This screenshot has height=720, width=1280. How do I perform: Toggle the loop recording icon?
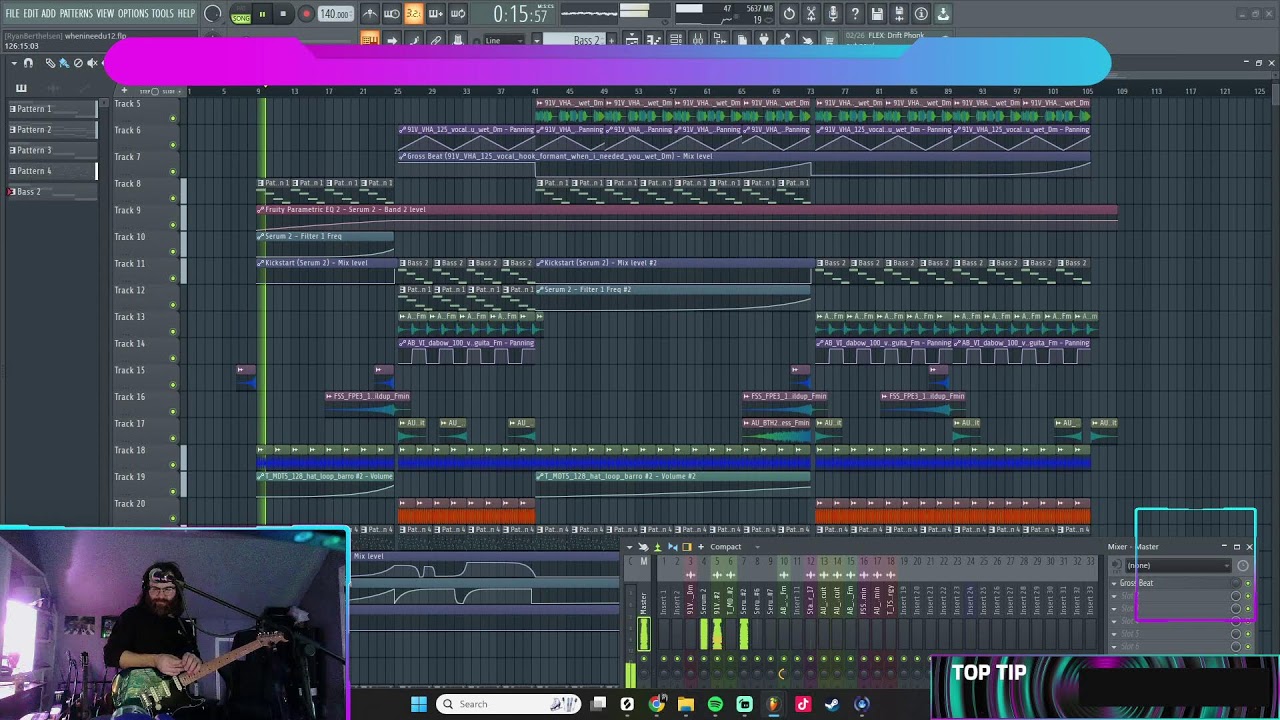tap(458, 14)
